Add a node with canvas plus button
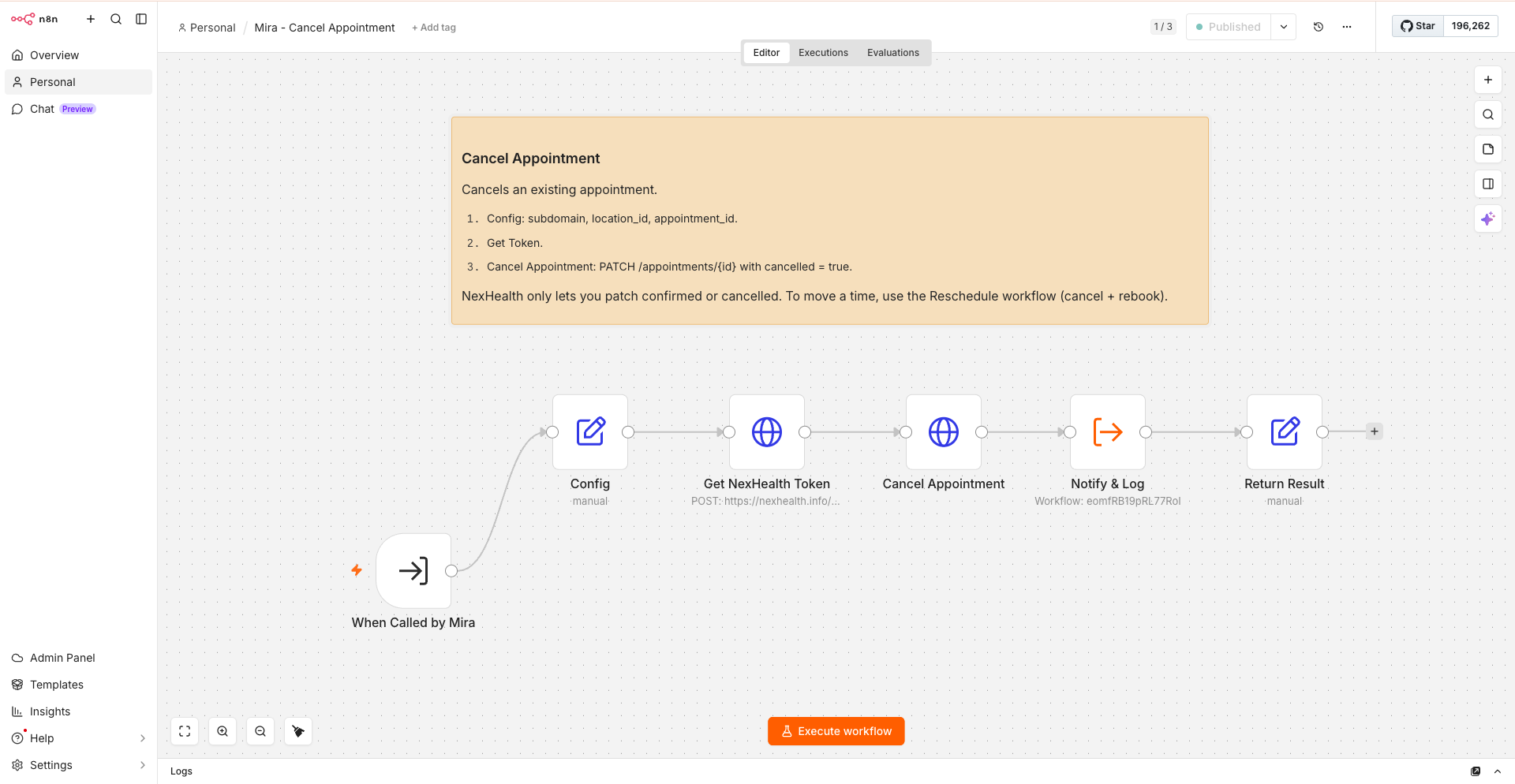 tap(1488, 80)
